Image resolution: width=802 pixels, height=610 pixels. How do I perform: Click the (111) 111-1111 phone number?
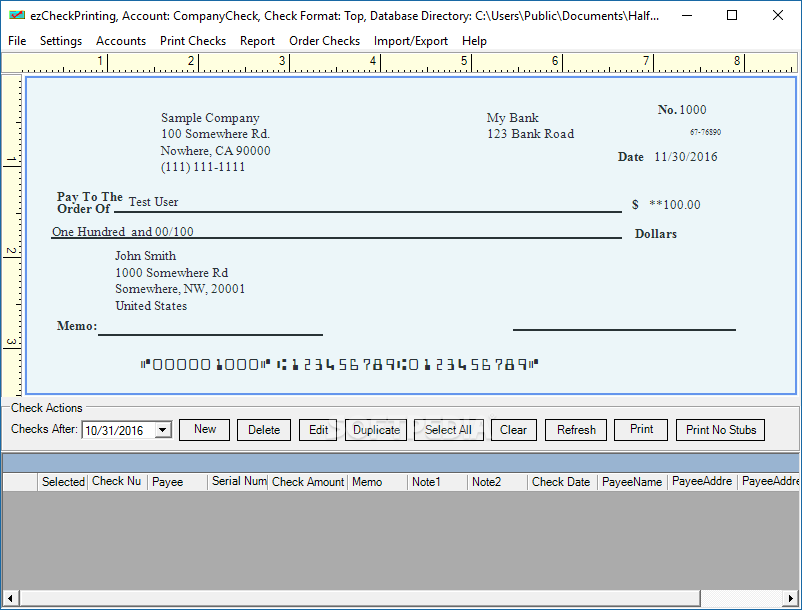pos(203,167)
